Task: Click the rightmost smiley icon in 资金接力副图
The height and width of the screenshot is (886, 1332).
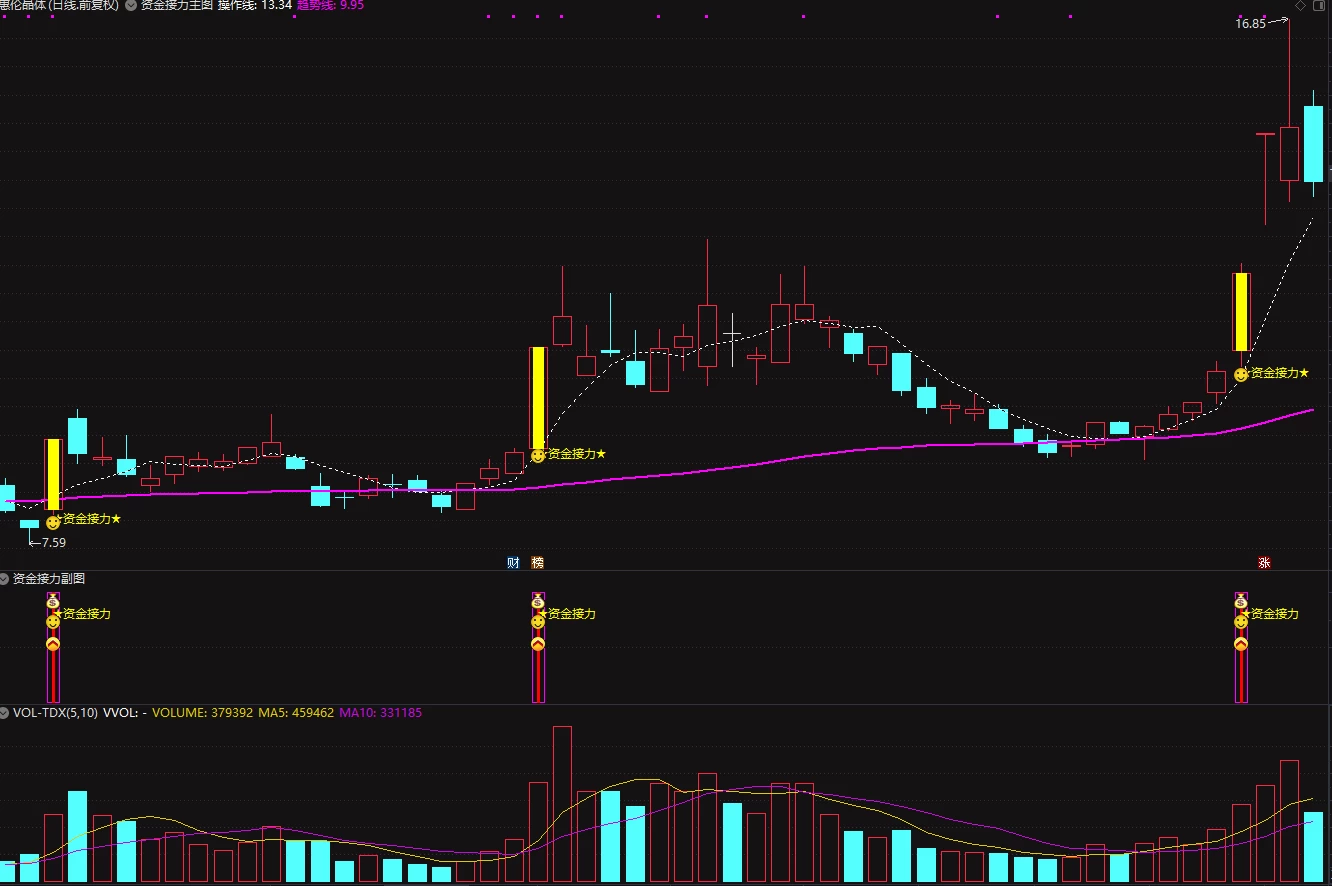Action: click(x=1241, y=622)
